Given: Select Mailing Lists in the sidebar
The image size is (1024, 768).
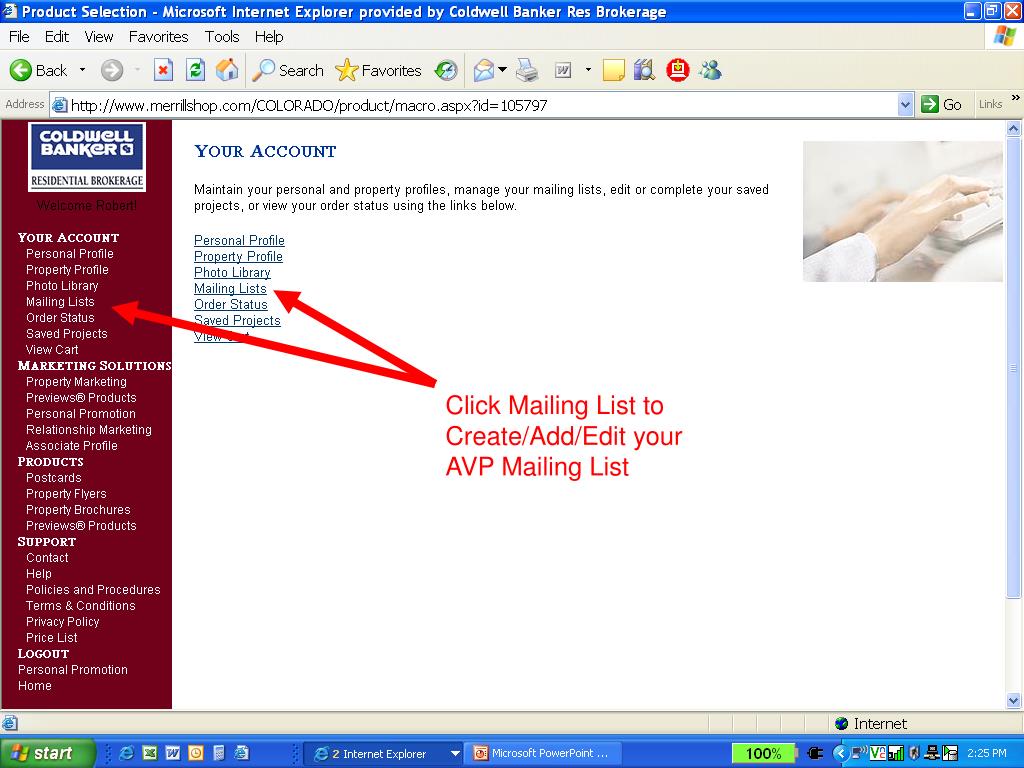Looking at the screenshot, I should (60, 302).
